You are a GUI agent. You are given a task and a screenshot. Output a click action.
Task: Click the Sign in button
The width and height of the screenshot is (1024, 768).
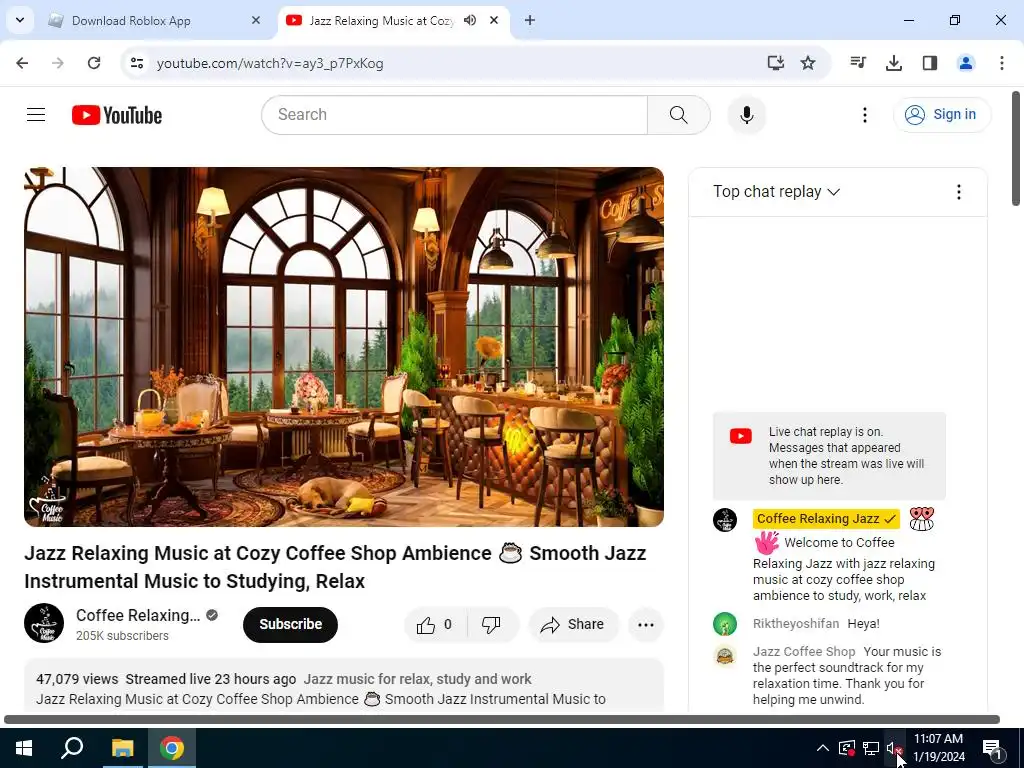click(942, 115)
